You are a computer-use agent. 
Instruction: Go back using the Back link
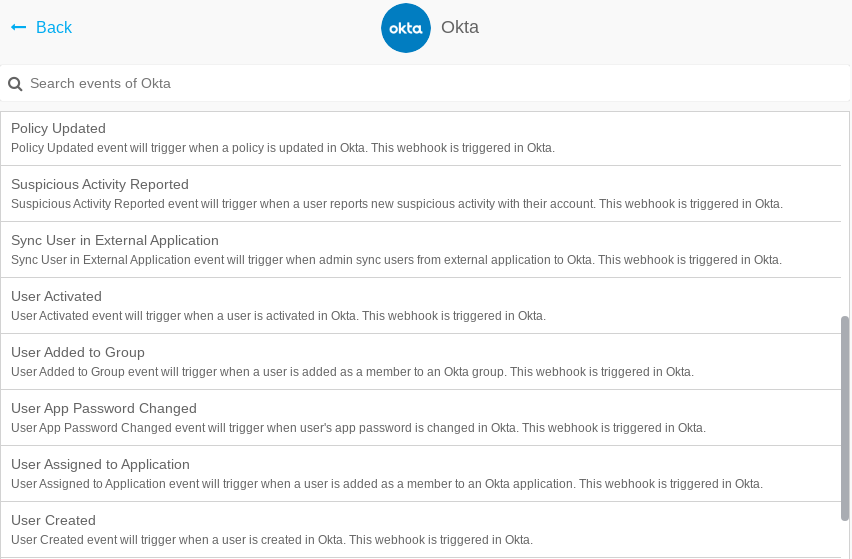[x=41, y=27]
